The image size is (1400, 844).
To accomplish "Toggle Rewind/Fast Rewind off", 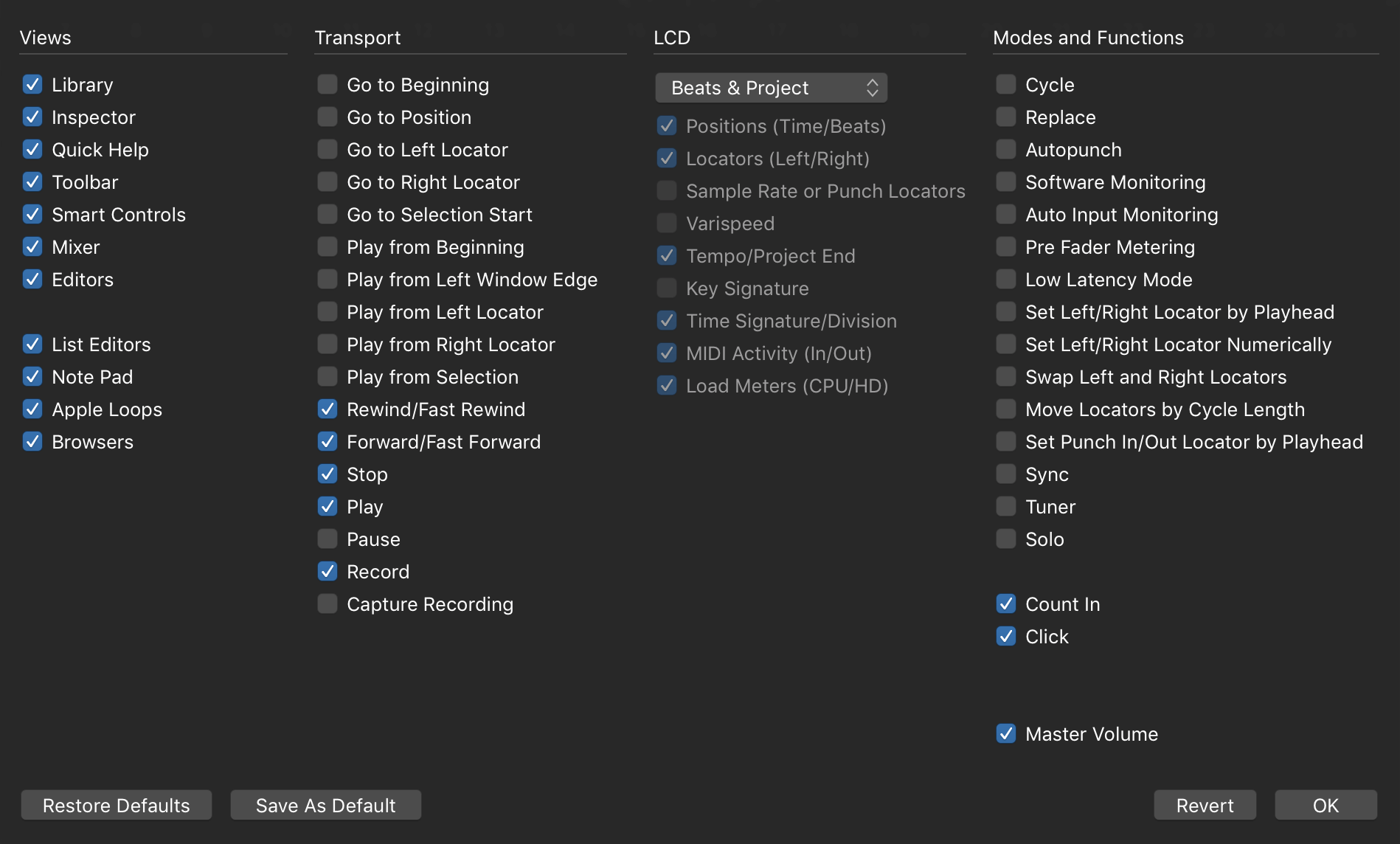I will tap(327, 409).
